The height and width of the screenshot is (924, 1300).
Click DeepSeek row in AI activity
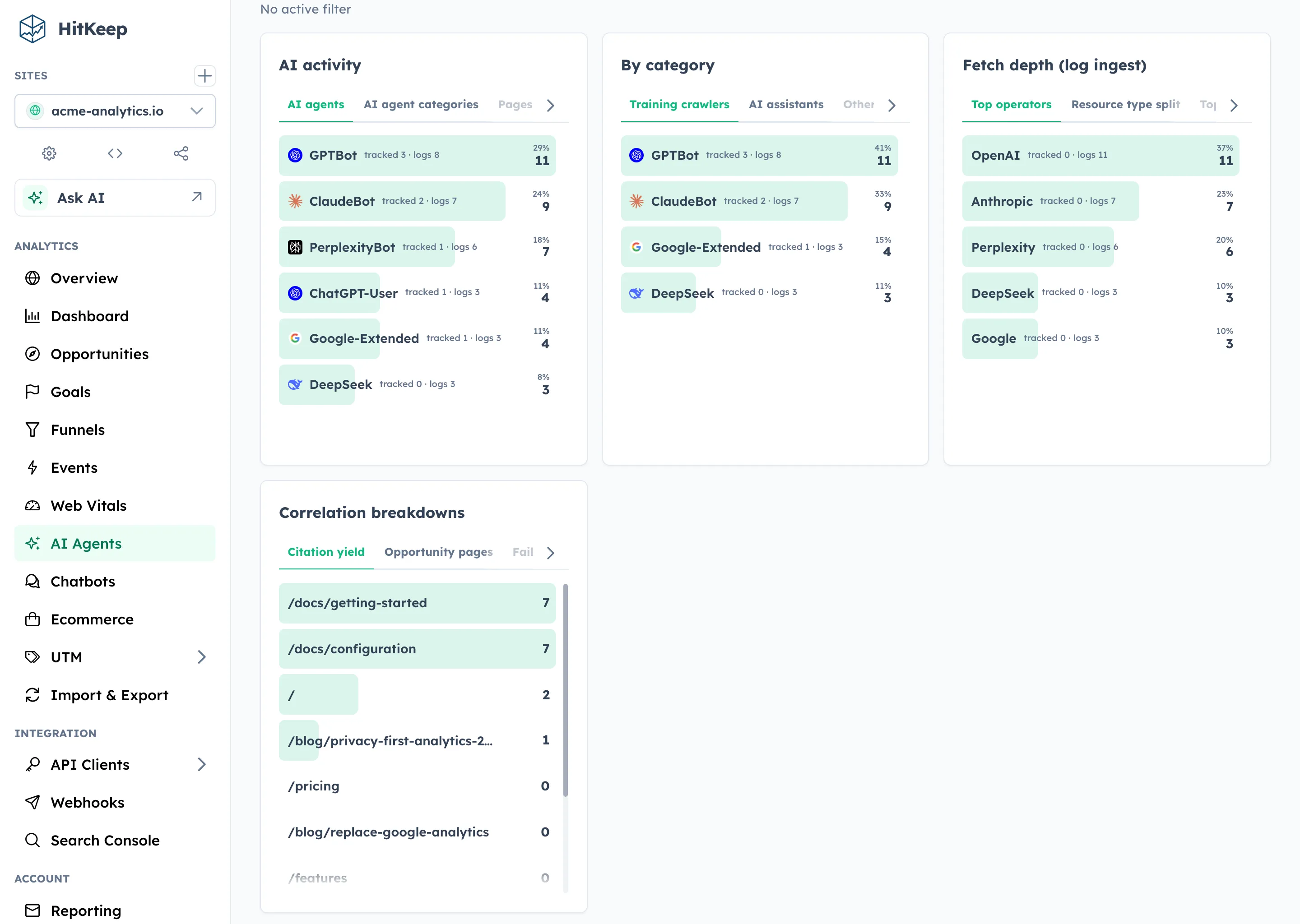point(417,384)
